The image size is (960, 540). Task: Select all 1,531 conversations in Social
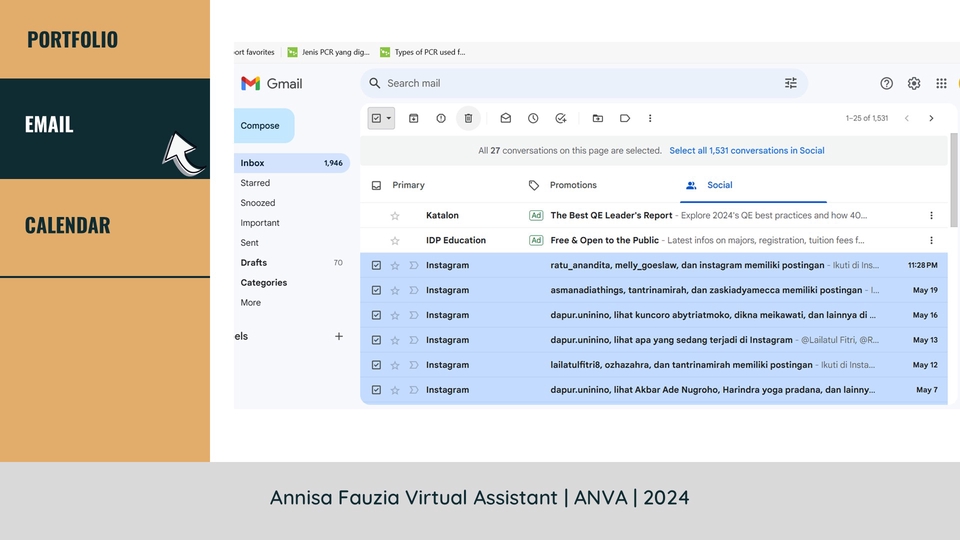pyautogui.click(x=746, y=151)
